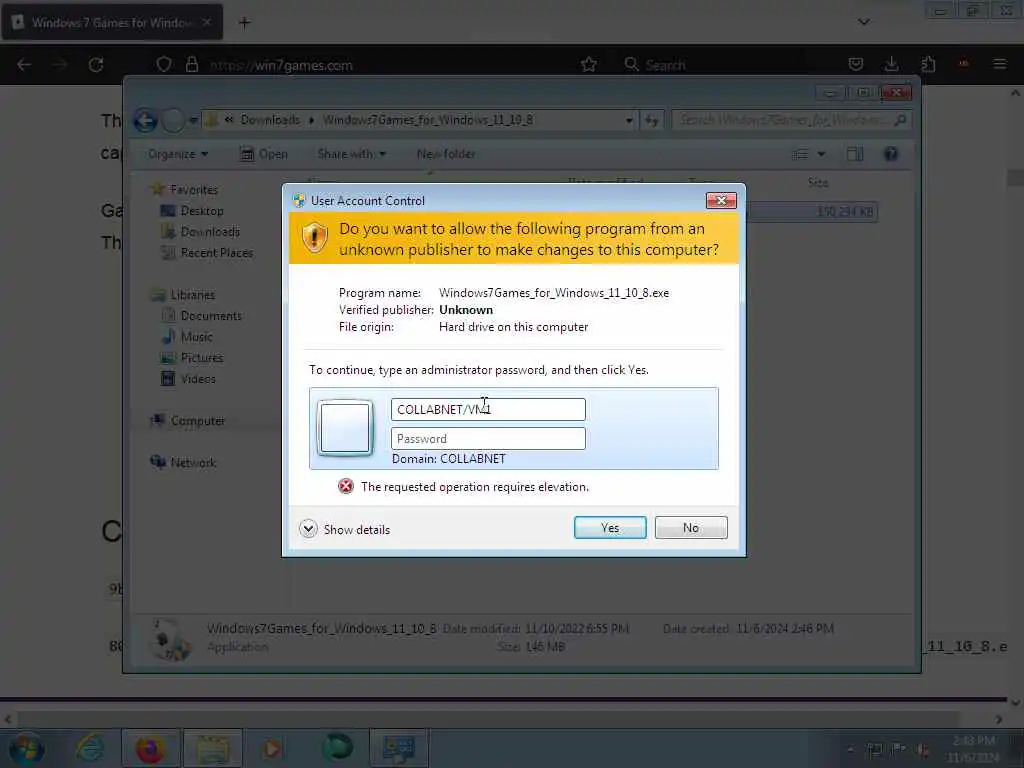Click the Explorer address refresh icon
The image size is (1024, 768).
(x=652, y=120)
